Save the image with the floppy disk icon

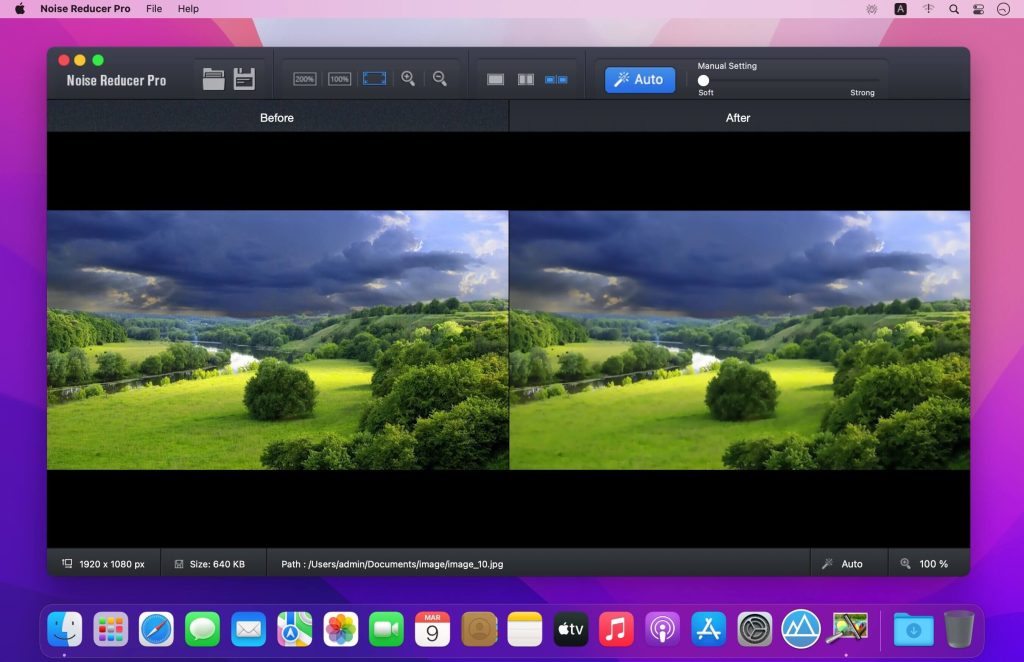pyautogui.click(x=244, y=79)
